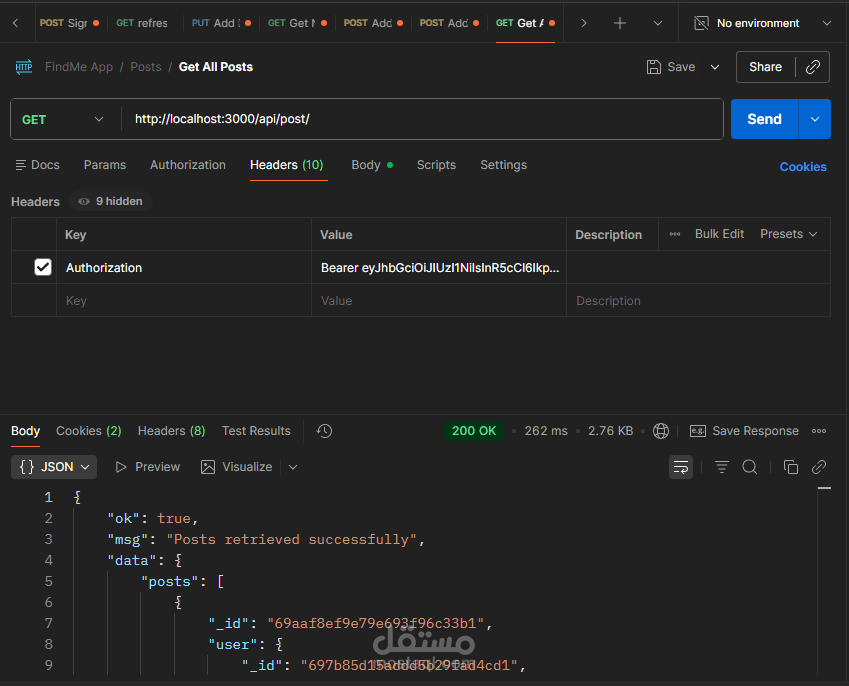Search the response with the magnifier icon
This screenshot has height=686, width=849.
point(750,467)
